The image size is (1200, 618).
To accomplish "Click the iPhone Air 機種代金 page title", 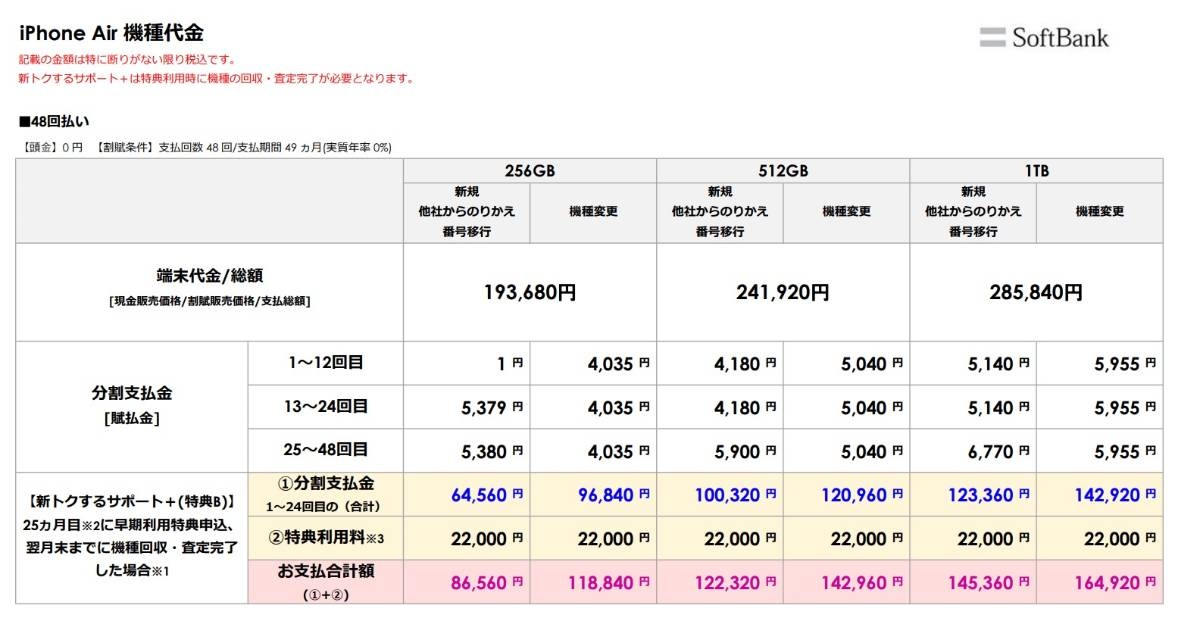I will (x=112, y=34).
